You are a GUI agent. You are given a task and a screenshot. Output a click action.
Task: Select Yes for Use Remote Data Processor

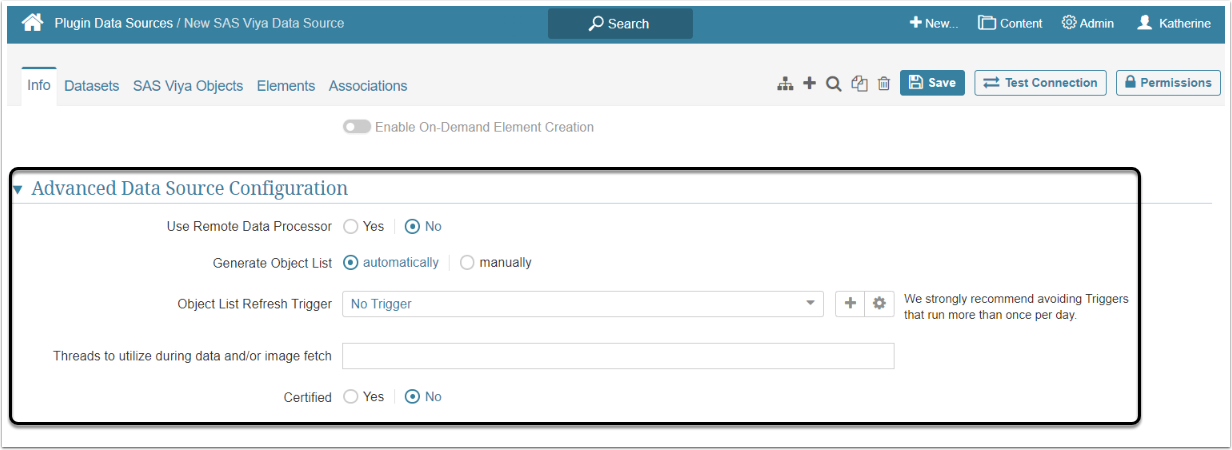(x=351, y=227)
